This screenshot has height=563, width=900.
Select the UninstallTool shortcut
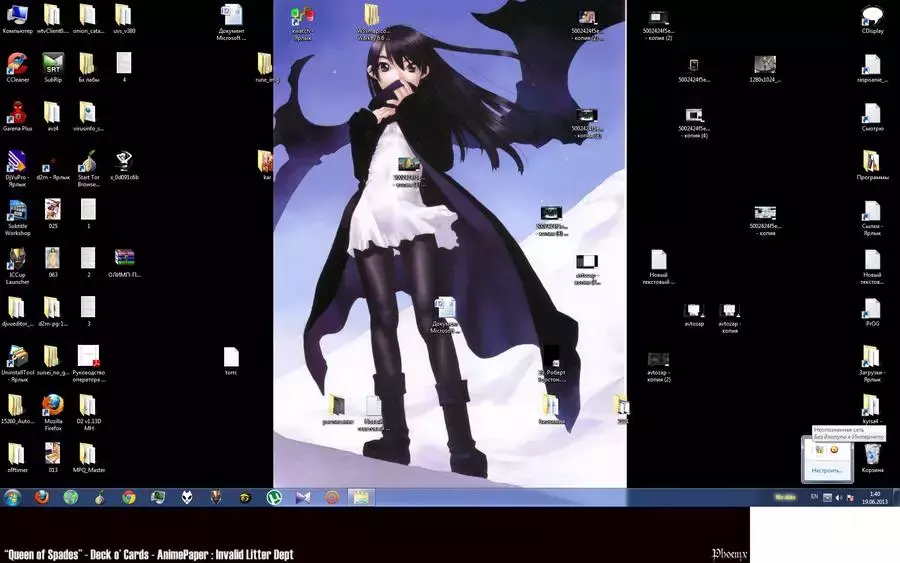[17, 364]
